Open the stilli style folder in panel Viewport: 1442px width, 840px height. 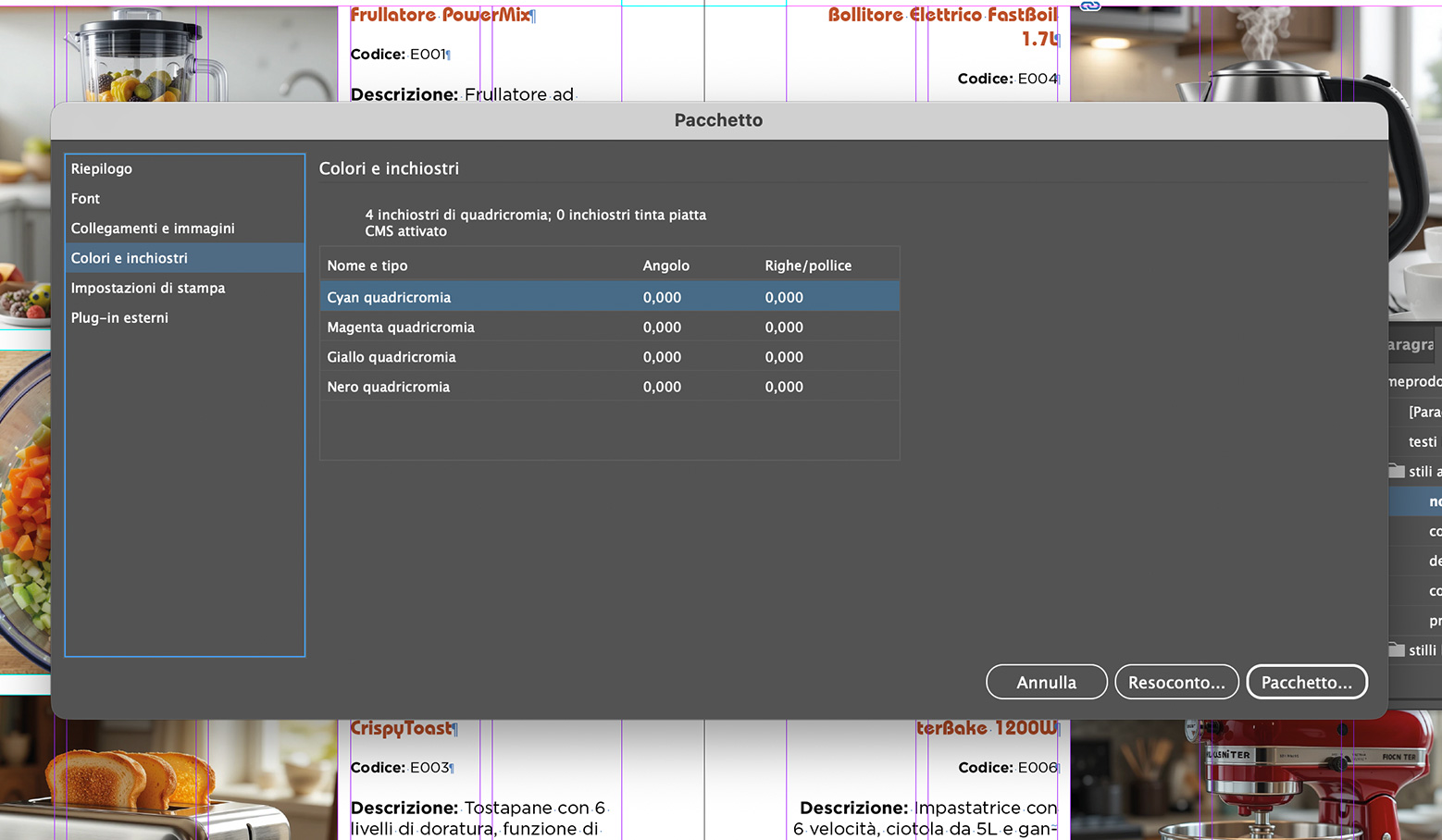click(1415, 650)
